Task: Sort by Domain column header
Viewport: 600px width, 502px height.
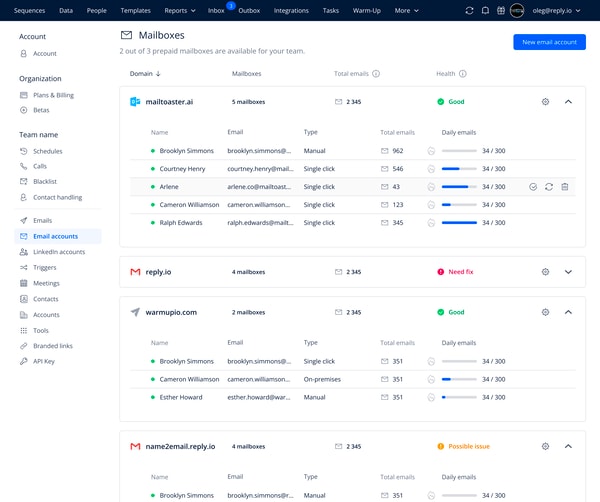Action: coord(145,73)
